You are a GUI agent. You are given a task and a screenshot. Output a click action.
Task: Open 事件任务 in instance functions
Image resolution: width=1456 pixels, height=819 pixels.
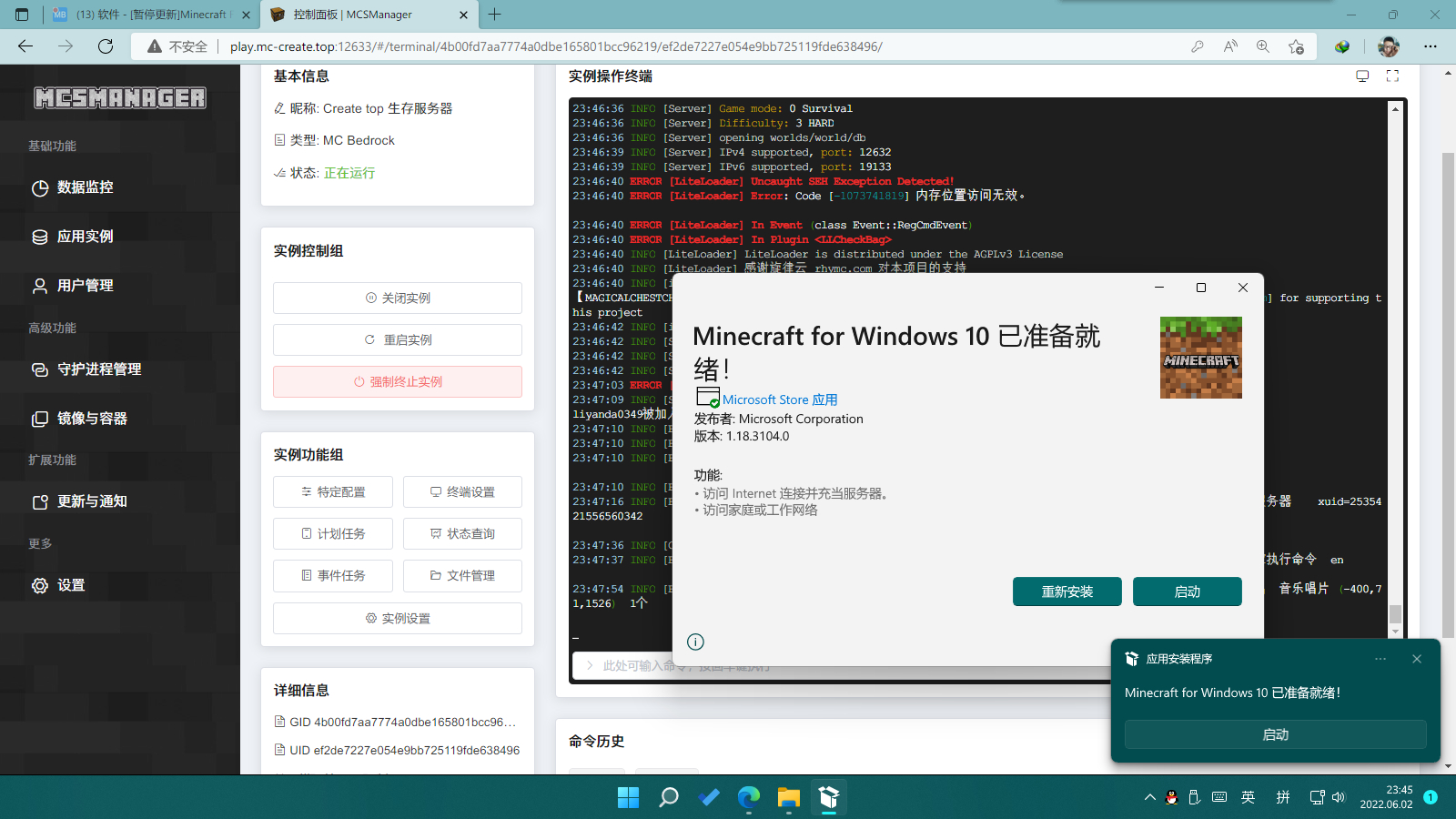tap(333, 575)
